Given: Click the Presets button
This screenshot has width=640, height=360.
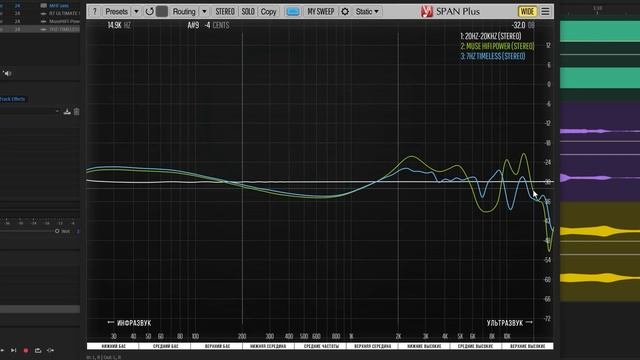Looking at the screenshot, I should click(x=116, y=11).
